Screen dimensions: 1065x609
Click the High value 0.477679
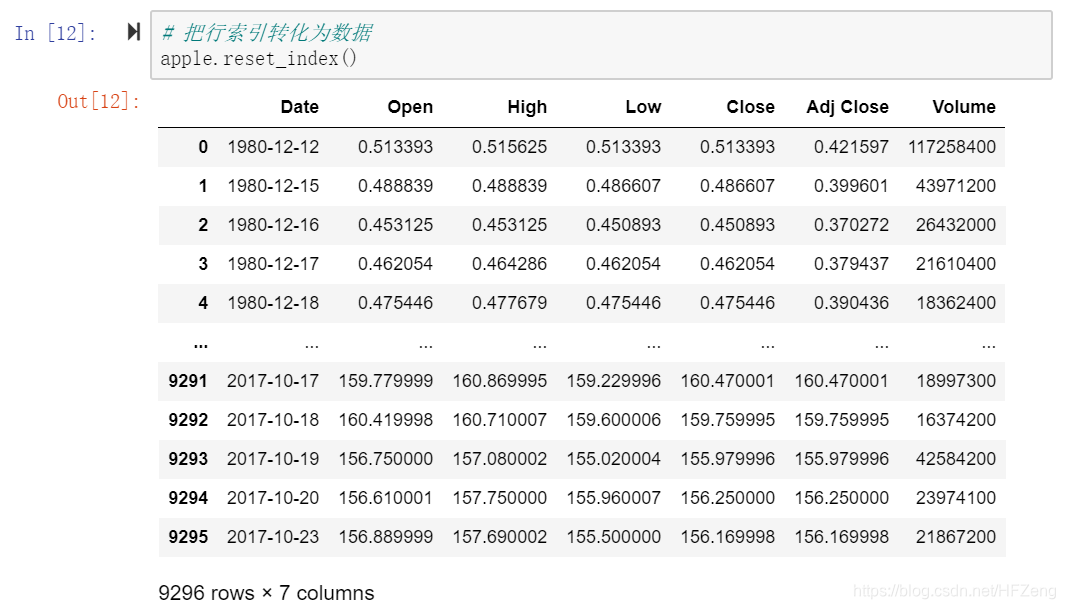[509, 303]
